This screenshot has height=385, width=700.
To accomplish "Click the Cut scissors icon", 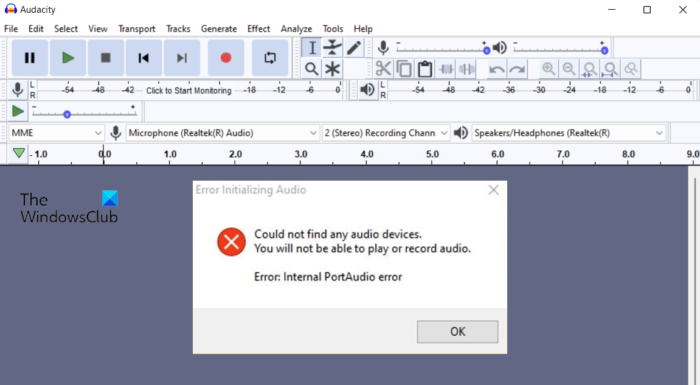I will (383, 69).
